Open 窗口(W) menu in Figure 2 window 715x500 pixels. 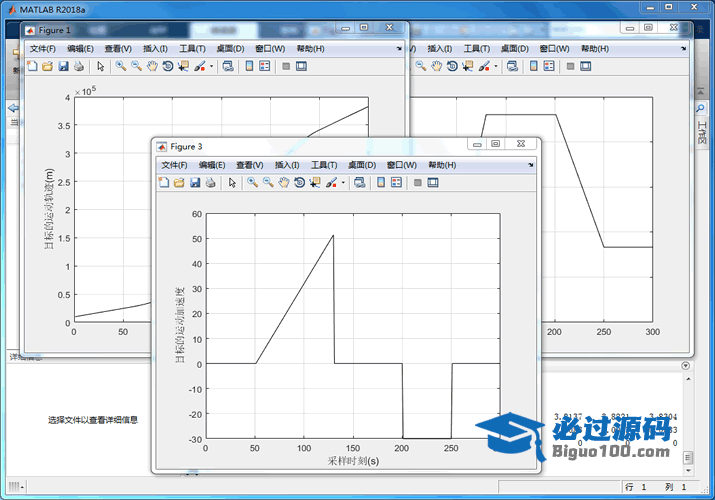coord(554,49)
